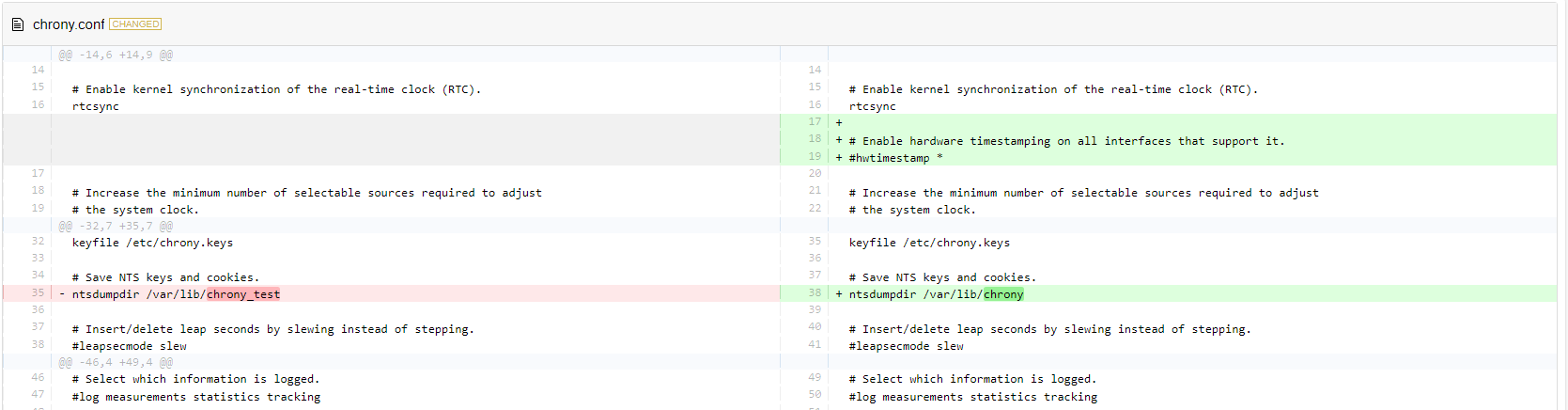The width and height of the screenshot is (1568, 410).
Task: Click '#leapsecmode slew' line in left pane
Action: coord(130,346)
